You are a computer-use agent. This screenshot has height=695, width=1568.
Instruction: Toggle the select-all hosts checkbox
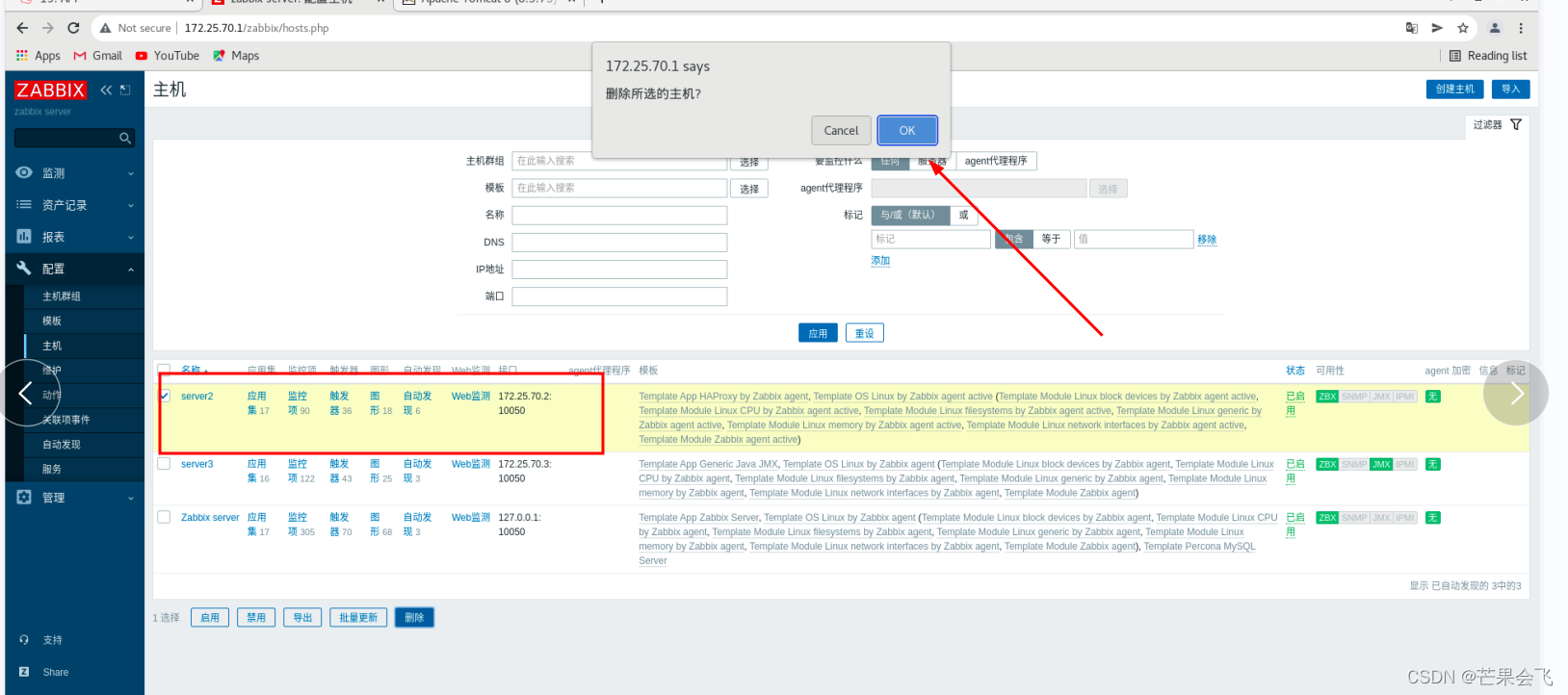pyautogui.click(x=165, y=370)
